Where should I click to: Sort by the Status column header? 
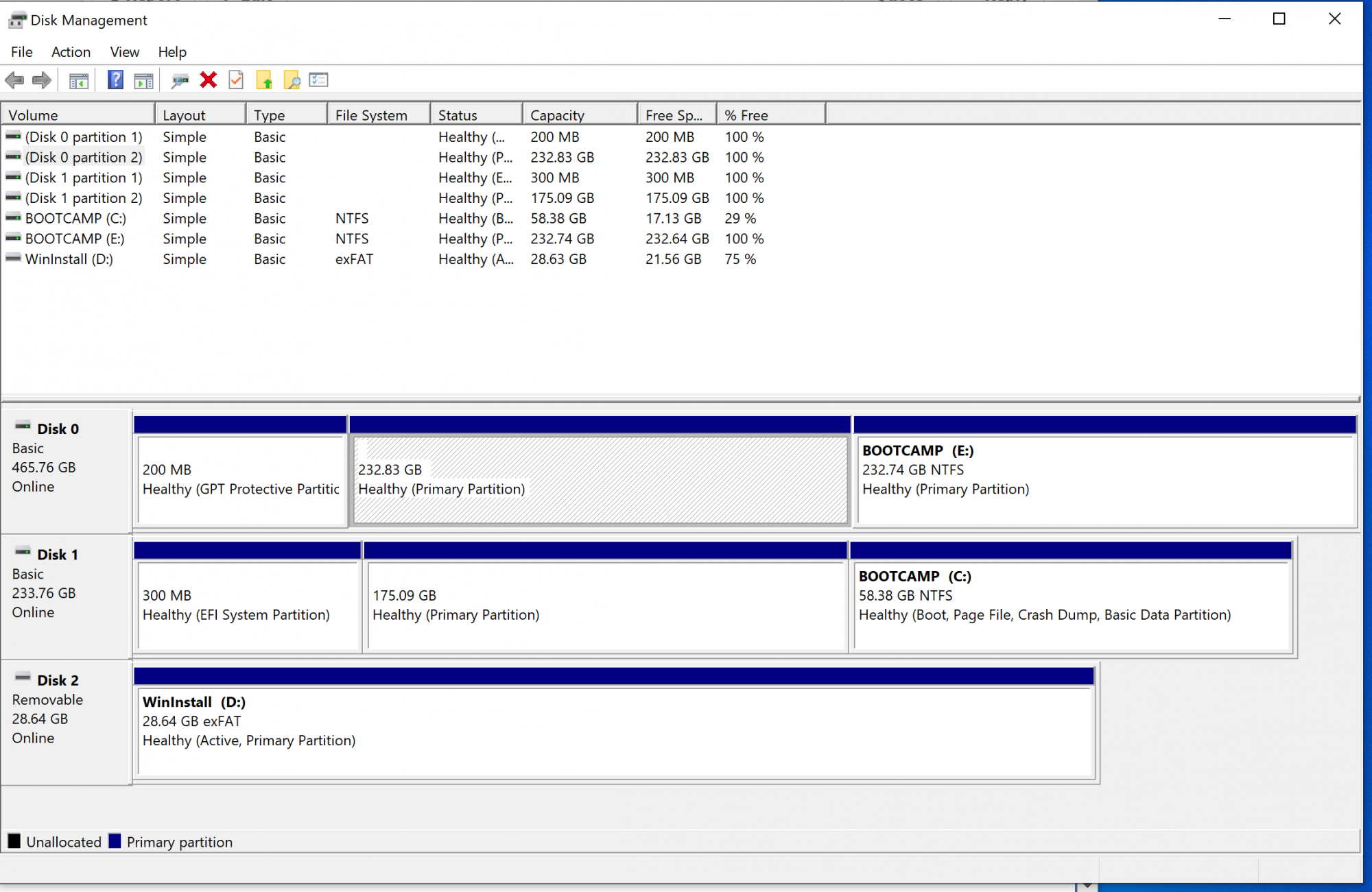(477, 114)
